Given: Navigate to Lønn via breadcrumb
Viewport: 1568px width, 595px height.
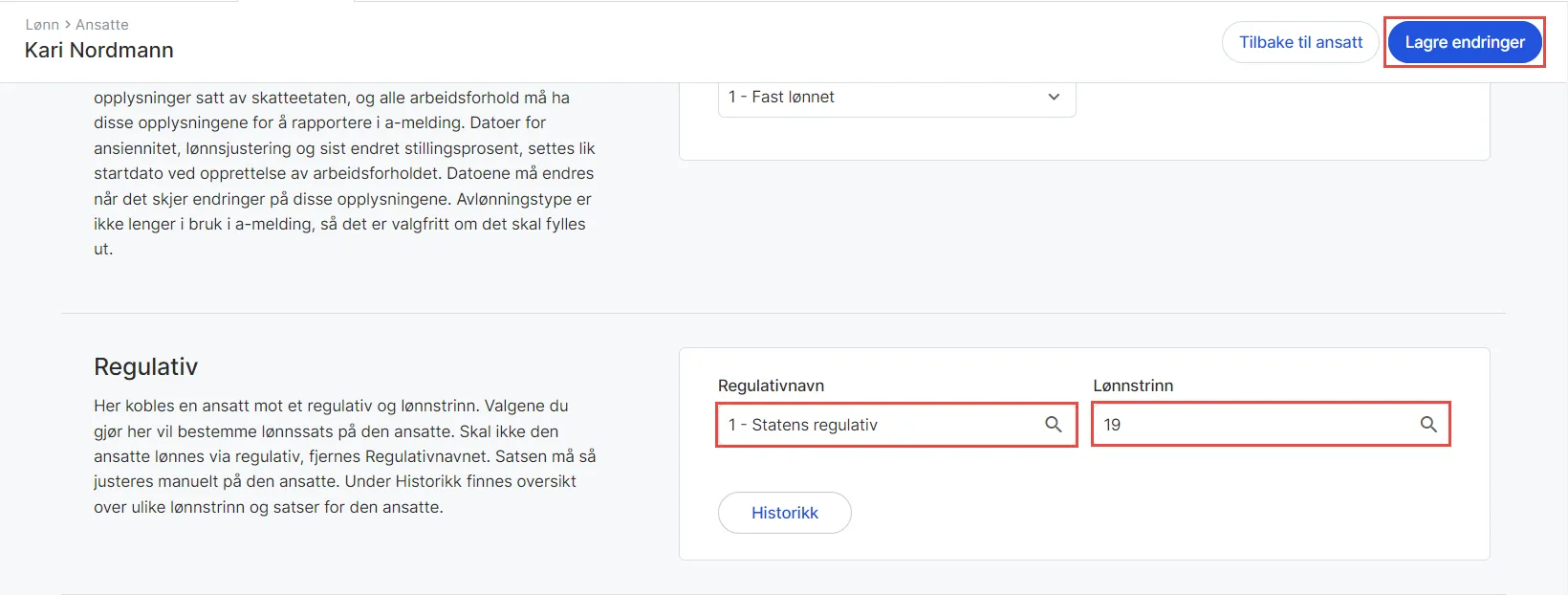Looking at the screenshot, I should (42, 24).
